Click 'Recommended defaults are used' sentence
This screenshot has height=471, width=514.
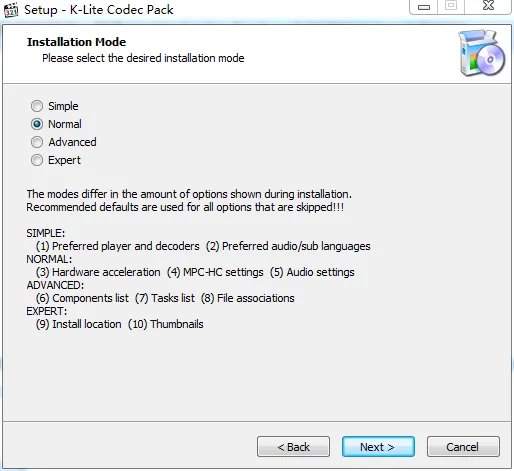pos(185,207)
